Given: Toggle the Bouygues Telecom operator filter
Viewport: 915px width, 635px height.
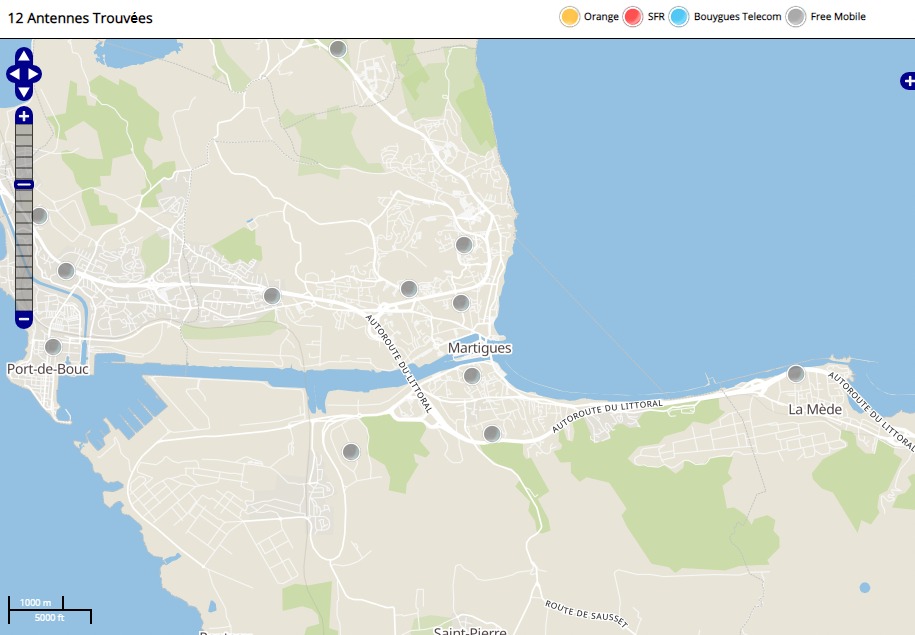Looking at the screenshot, I should 680,17.
